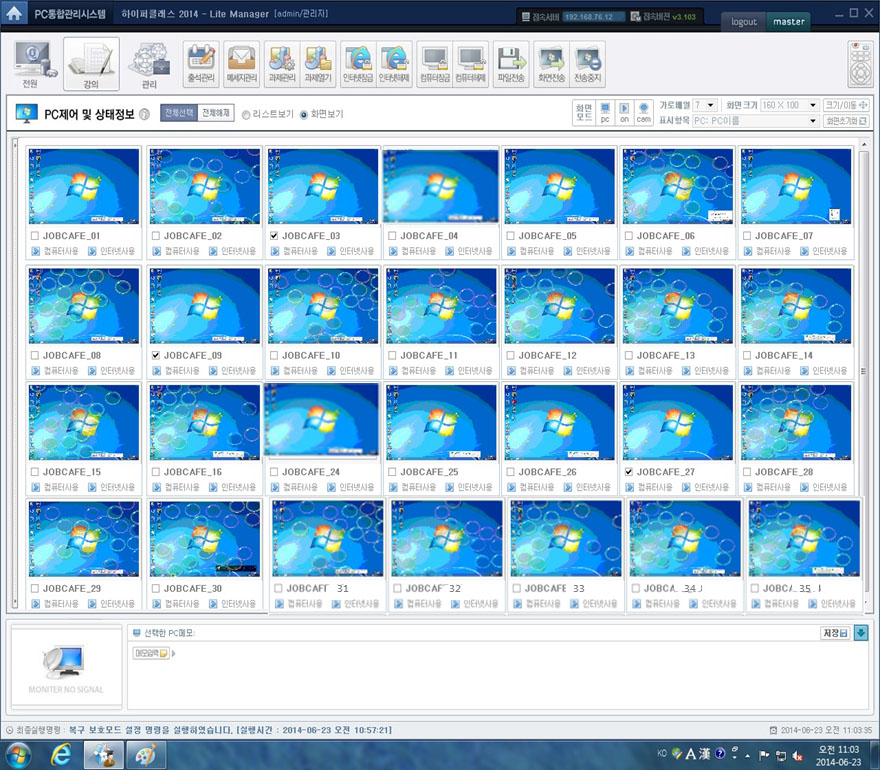Click 인터넷잠금 to lock internet

358,63
